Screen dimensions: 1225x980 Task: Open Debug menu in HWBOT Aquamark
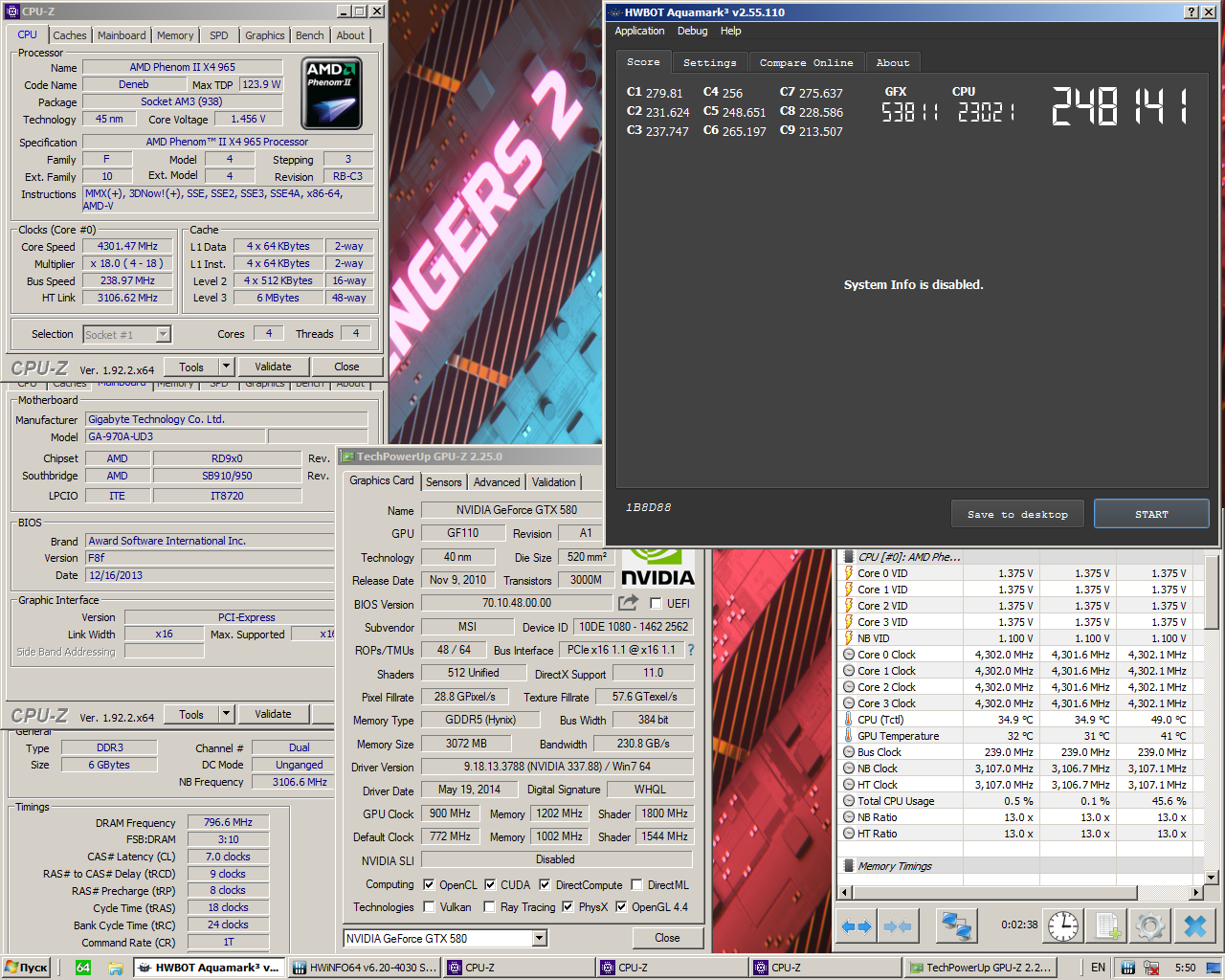coord(693,31)
